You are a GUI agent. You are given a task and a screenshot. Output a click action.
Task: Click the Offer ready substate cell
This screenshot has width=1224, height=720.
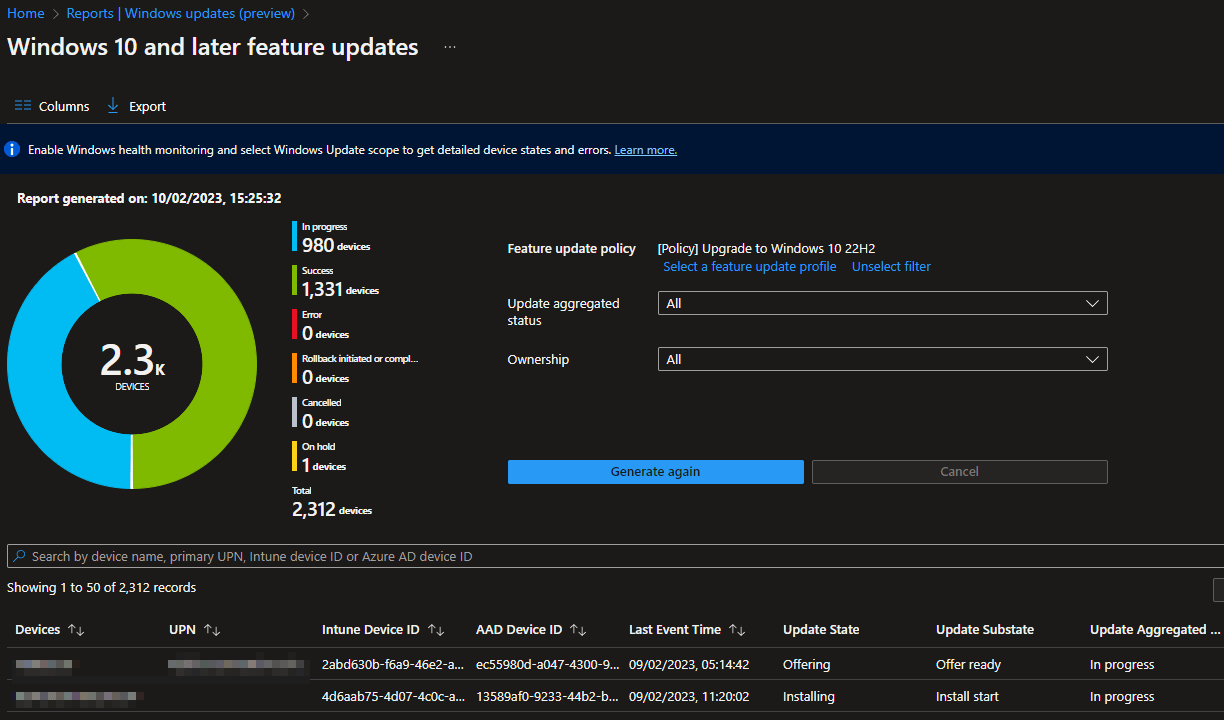pos(968,665)
